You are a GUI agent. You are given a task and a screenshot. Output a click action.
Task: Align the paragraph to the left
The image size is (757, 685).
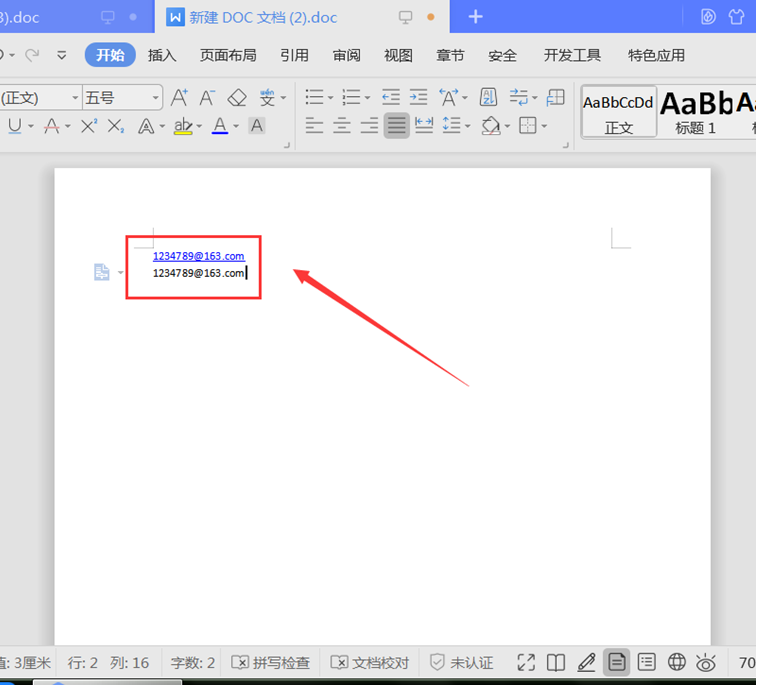click(x=314, y=126)
